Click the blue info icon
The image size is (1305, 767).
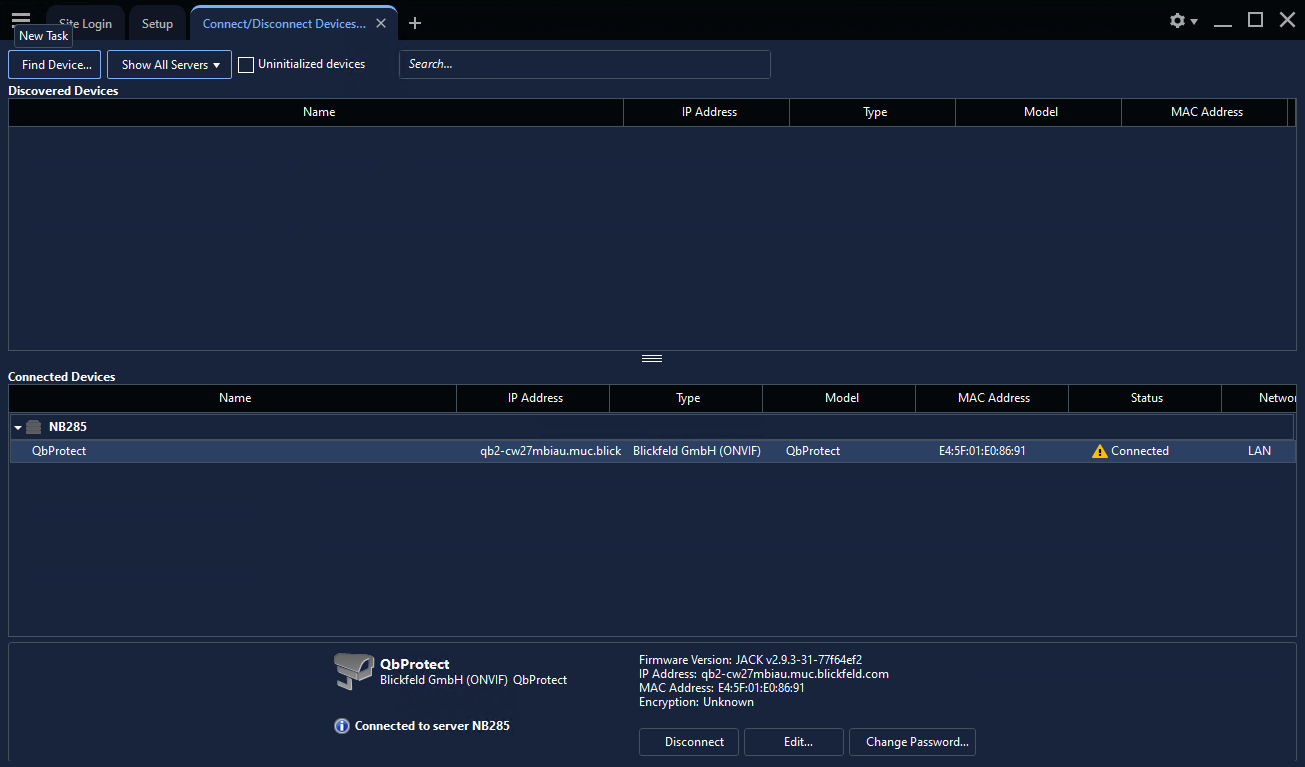pyautogui.click(x=342, y=726)
